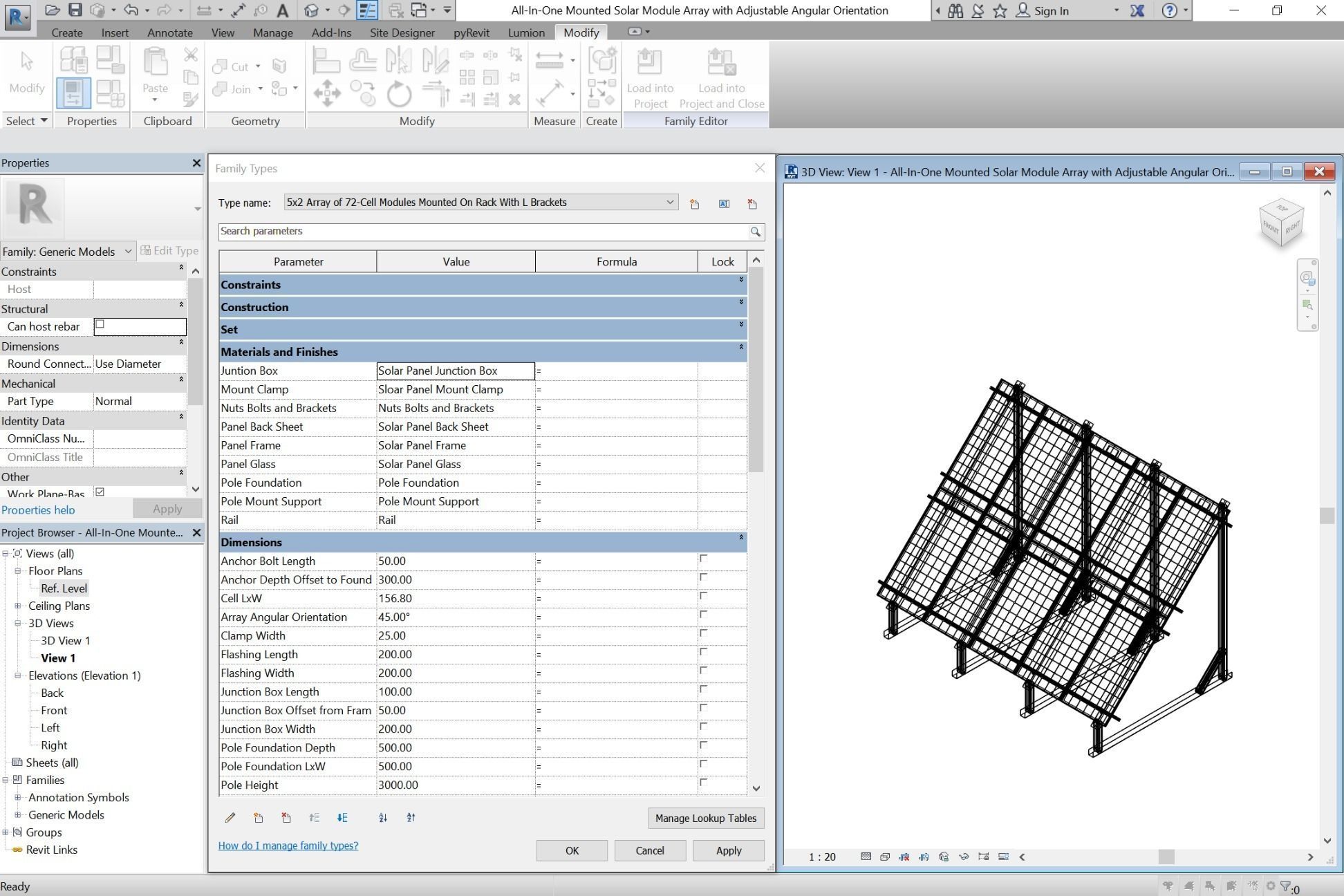Click the Load into Project and Close icon
Image resolution: width=1344 pixels, height=896 pixels.
pyautogui.click(x=721, y=61)
